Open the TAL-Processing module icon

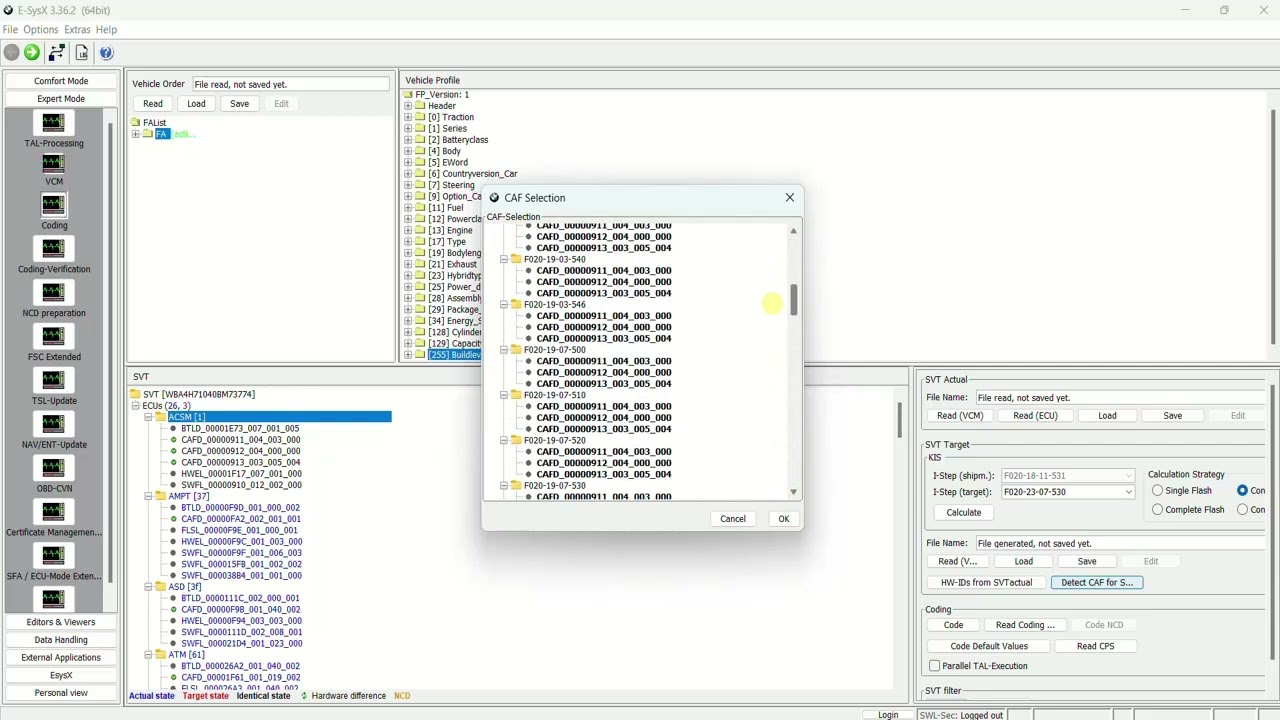coord(53,123)
